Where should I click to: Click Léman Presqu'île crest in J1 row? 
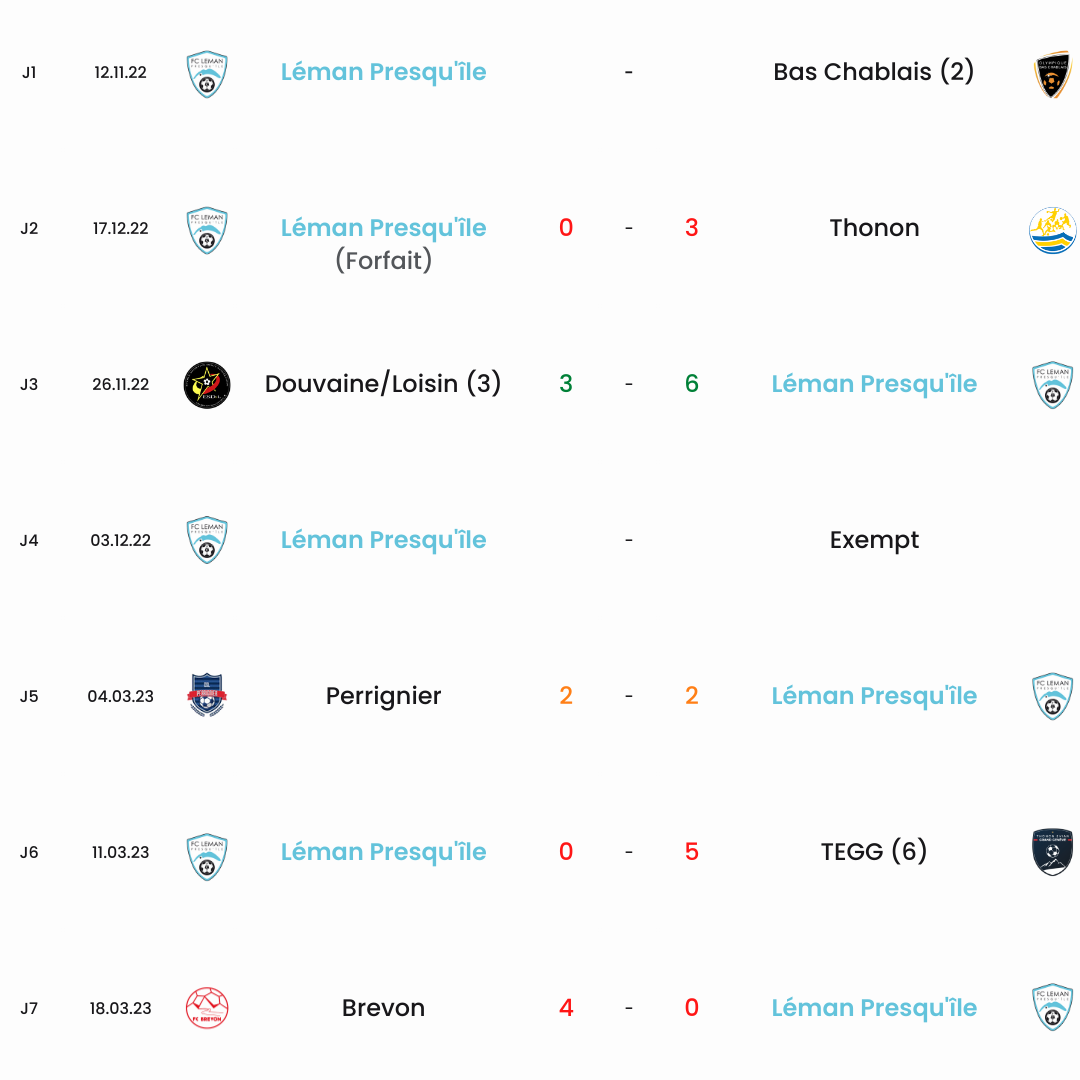[207, 74]
